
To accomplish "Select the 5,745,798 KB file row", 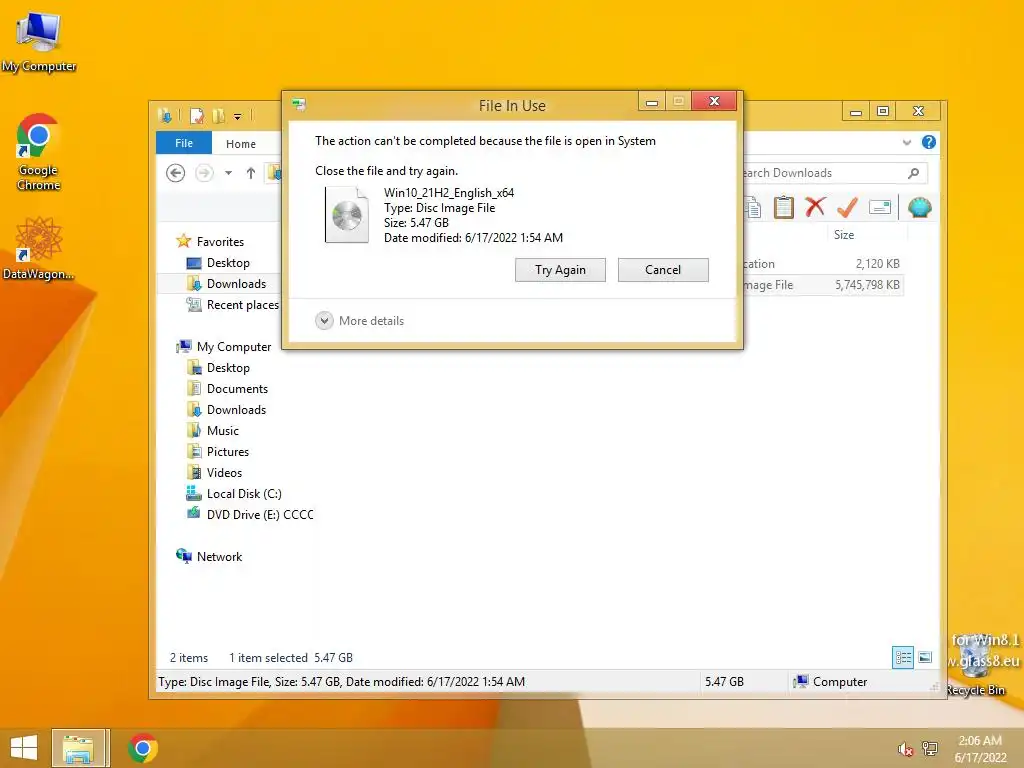I will coord(823,285).
